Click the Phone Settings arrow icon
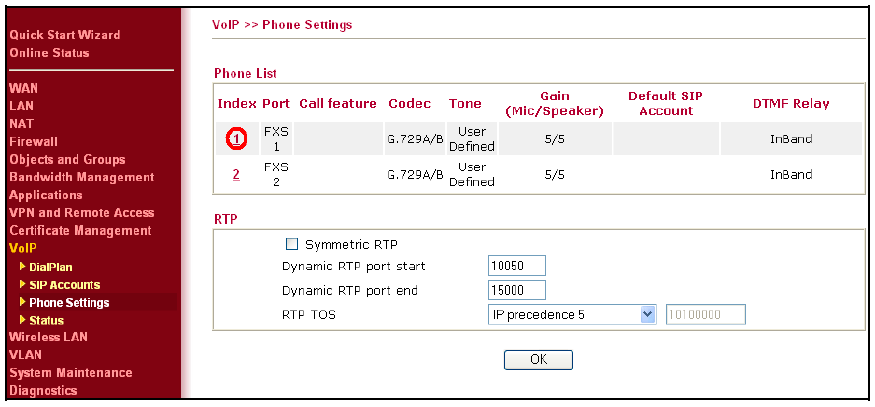Viewport: 875px width, 407px height. click(23, 302)
